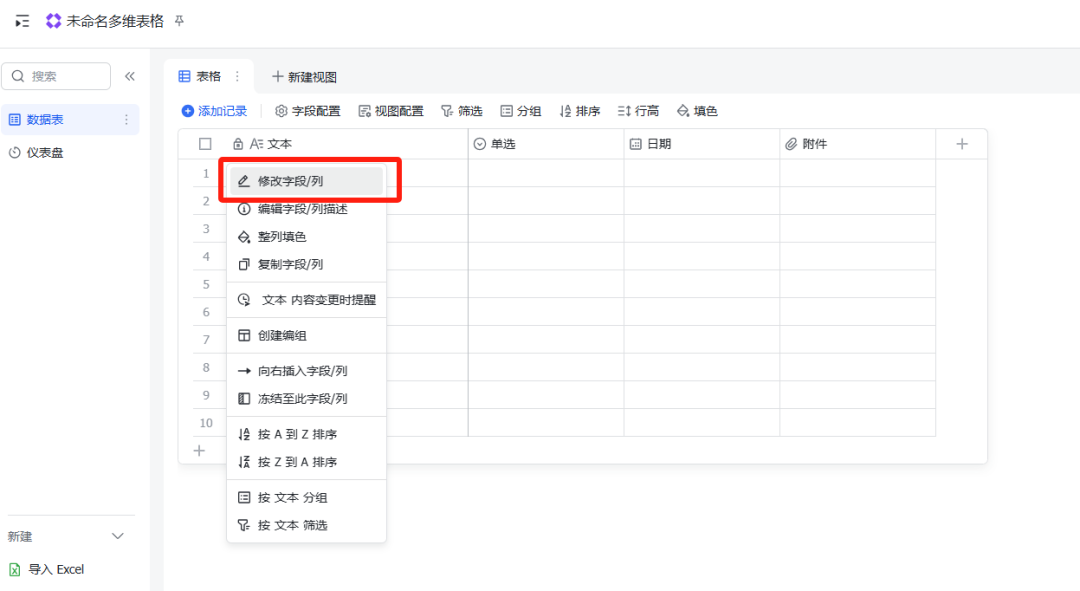The height and width of the screenshot is (591, 1080).
Task: Open 字段配置 field settings
Action: tap(307, 111)
